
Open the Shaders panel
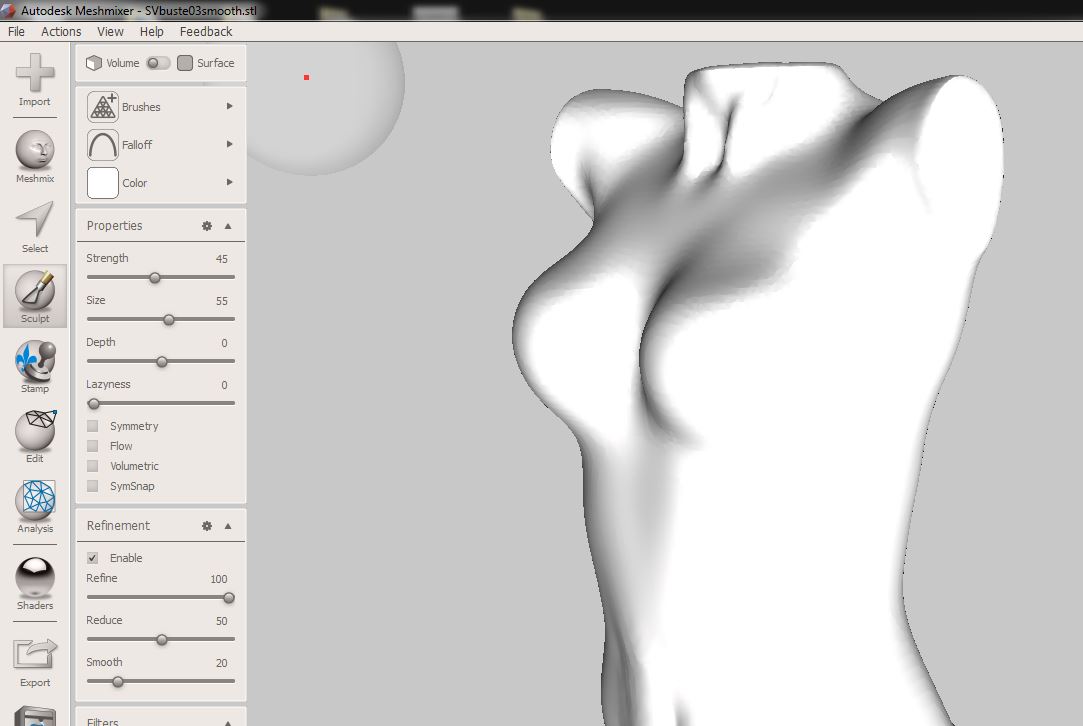pyautogui.click(x=35, y=577)
